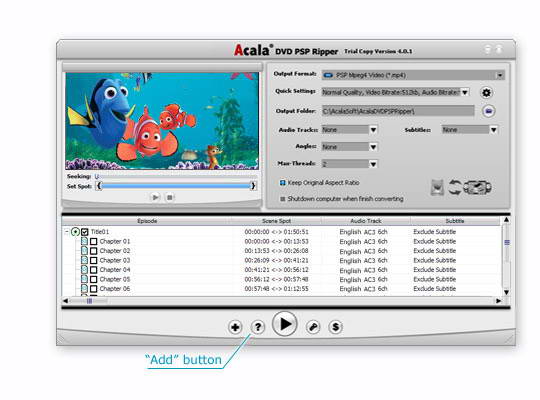540x400 pixels.
Task: Click the horizontal scrollbar thumb in list
Action: (x=89, y=301)
